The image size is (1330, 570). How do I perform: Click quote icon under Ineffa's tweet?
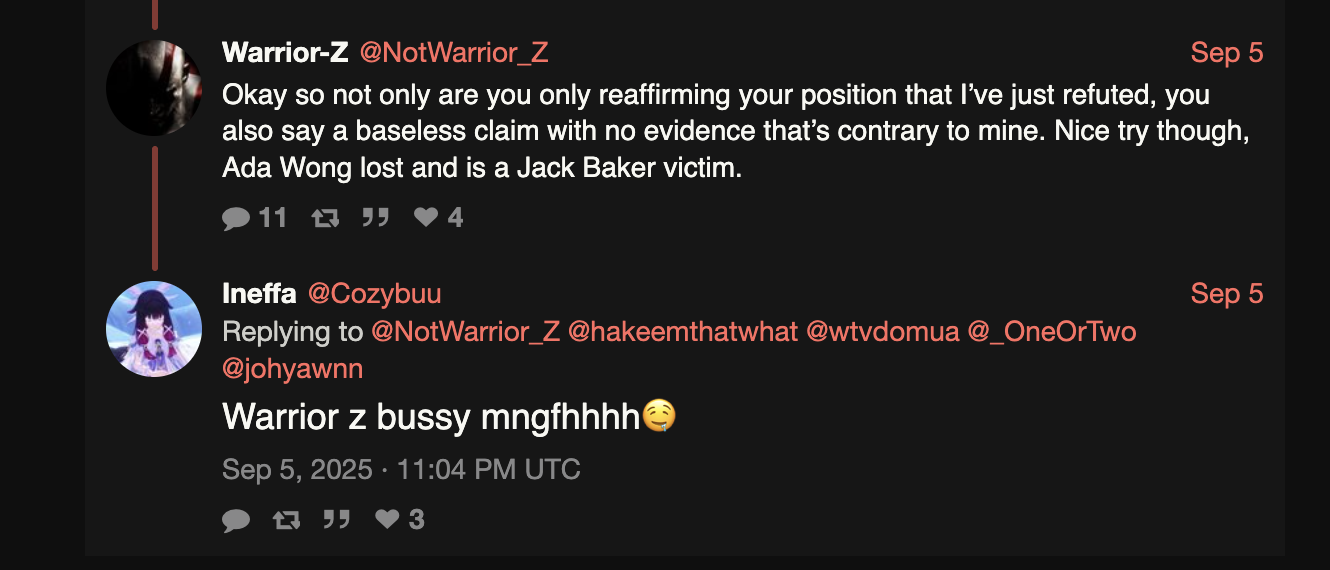(x=336, y=520)
